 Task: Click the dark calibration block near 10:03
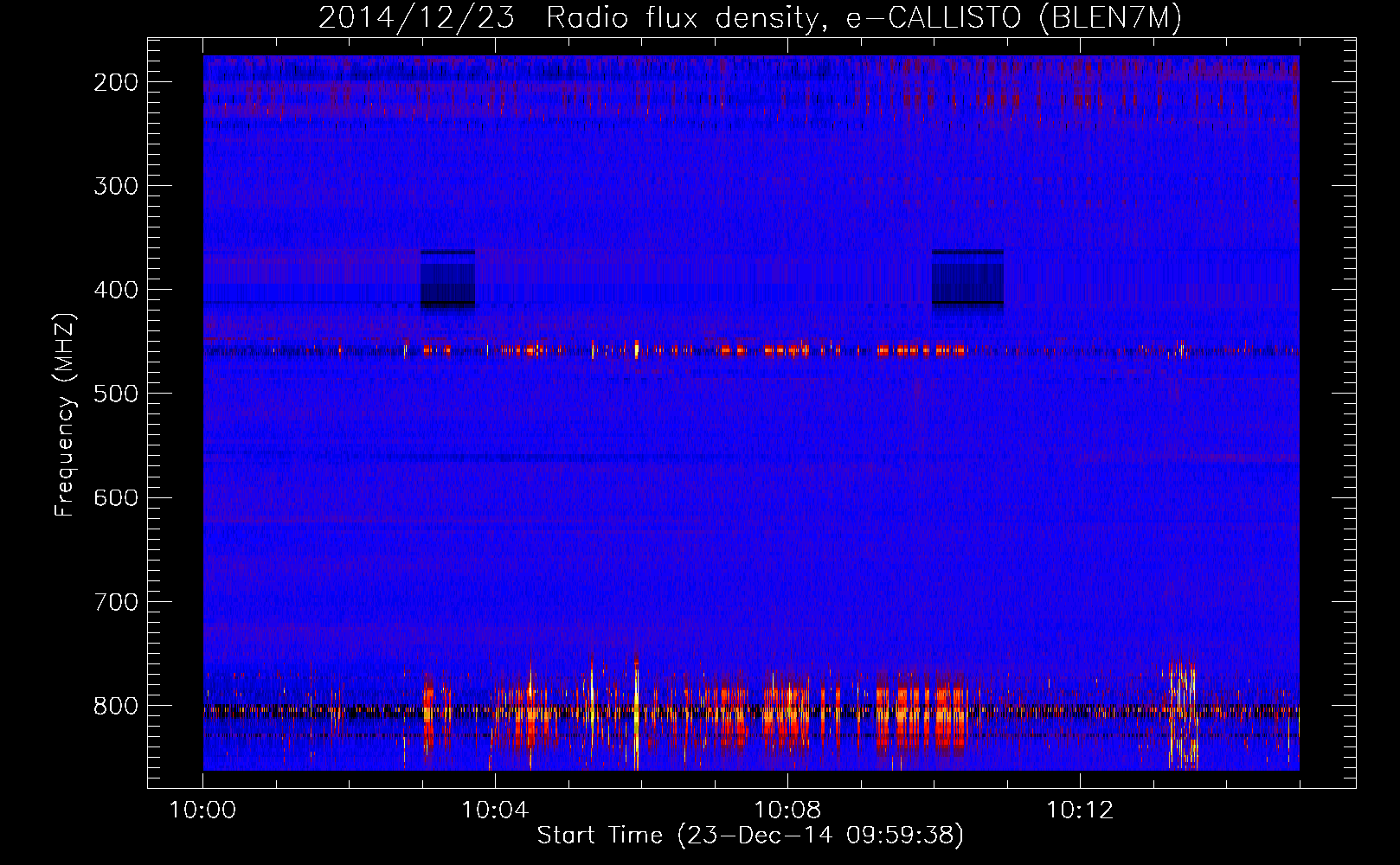(447, 279)
